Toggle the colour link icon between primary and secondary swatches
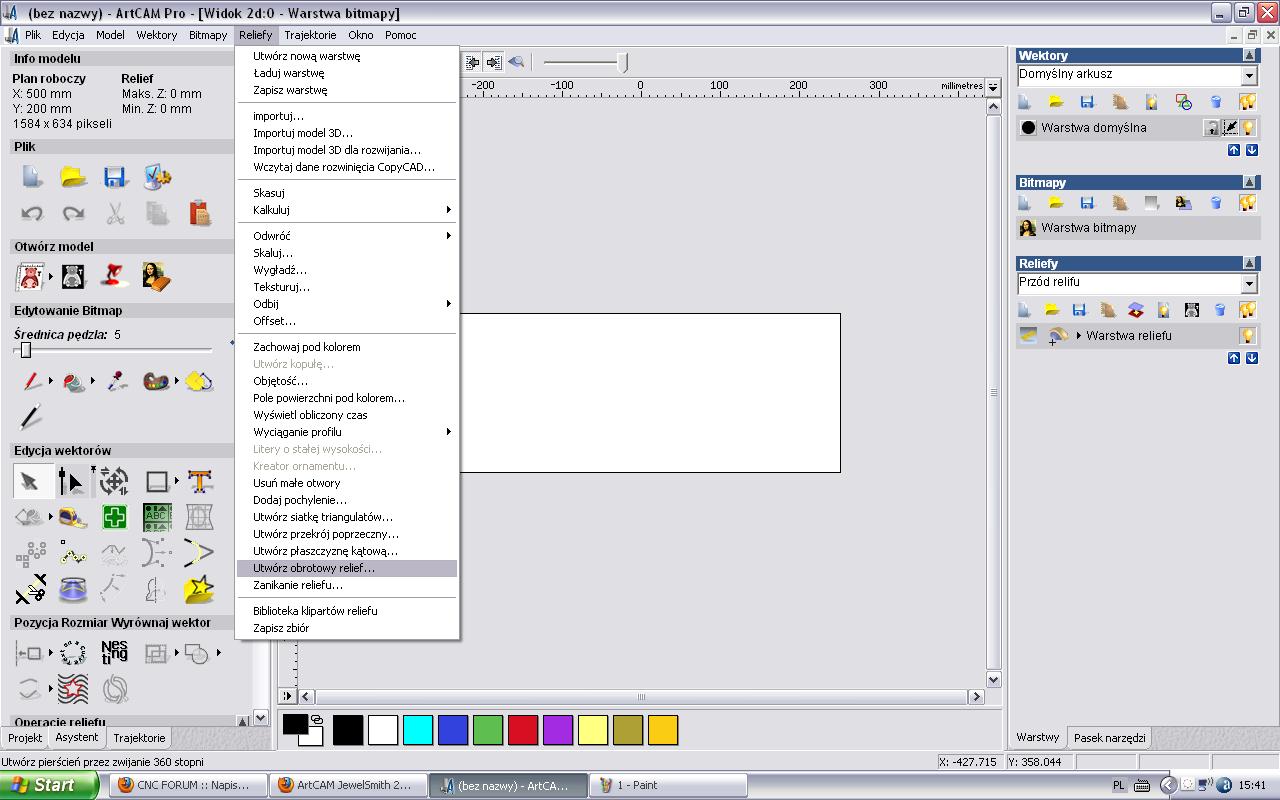The image size is (1280, 800). (316, 719)
